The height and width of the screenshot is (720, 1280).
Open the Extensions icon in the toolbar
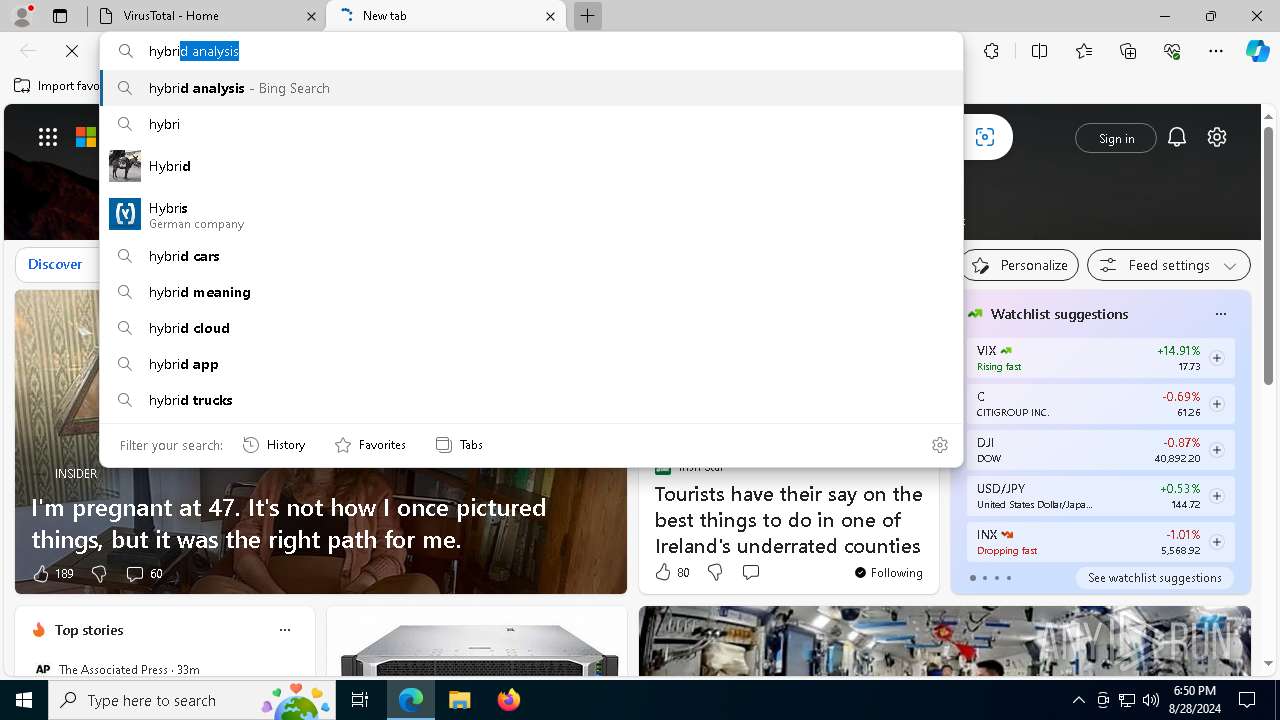991,51
